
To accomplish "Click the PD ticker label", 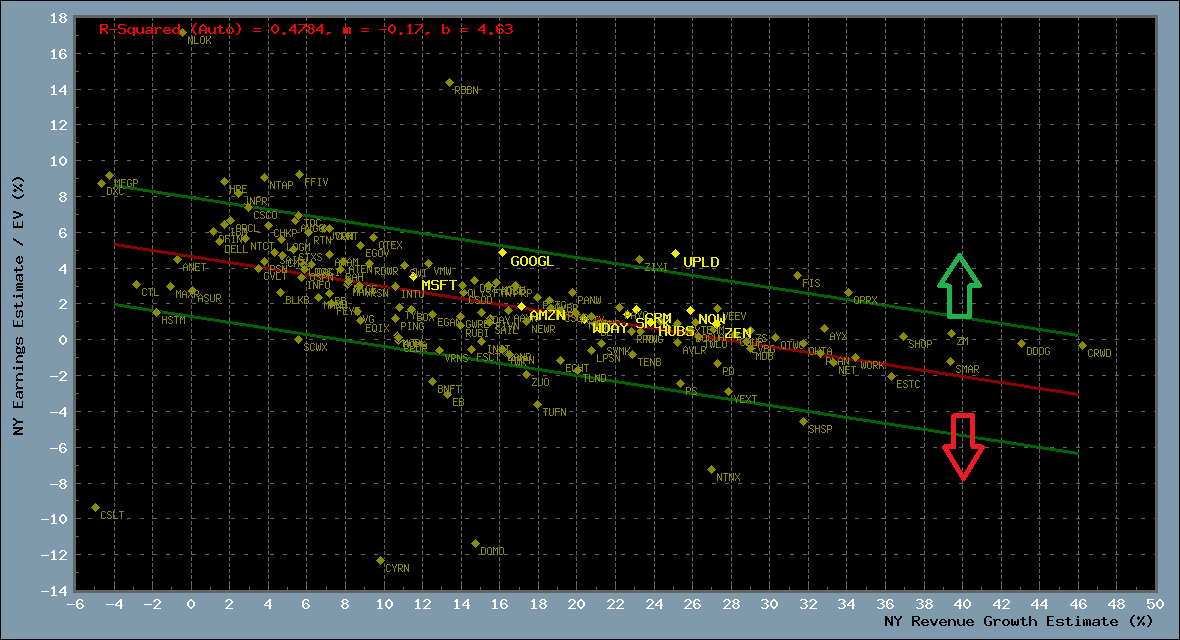I will click(x=728, y=372).
